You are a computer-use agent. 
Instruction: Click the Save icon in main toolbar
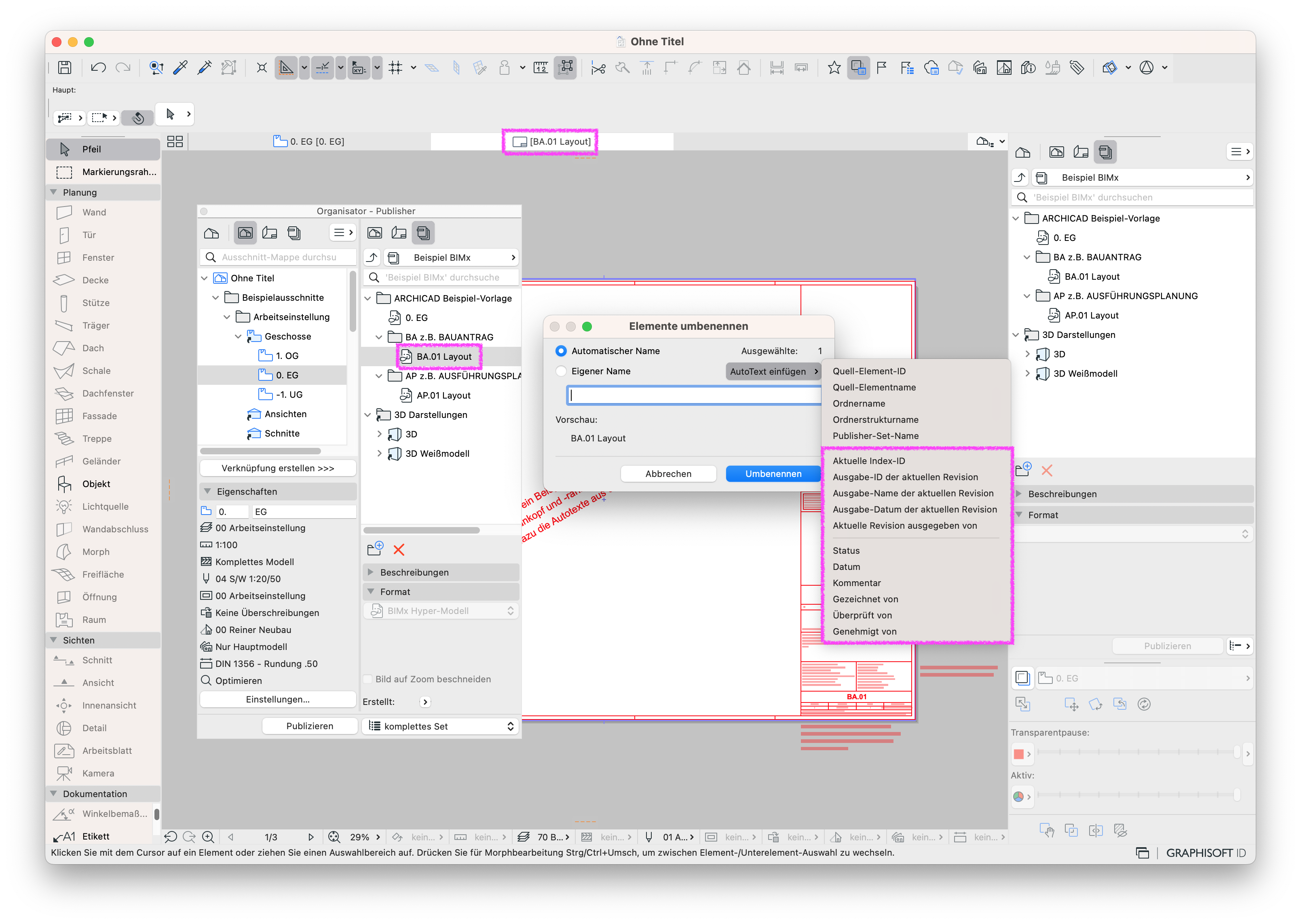click(65, 68)
